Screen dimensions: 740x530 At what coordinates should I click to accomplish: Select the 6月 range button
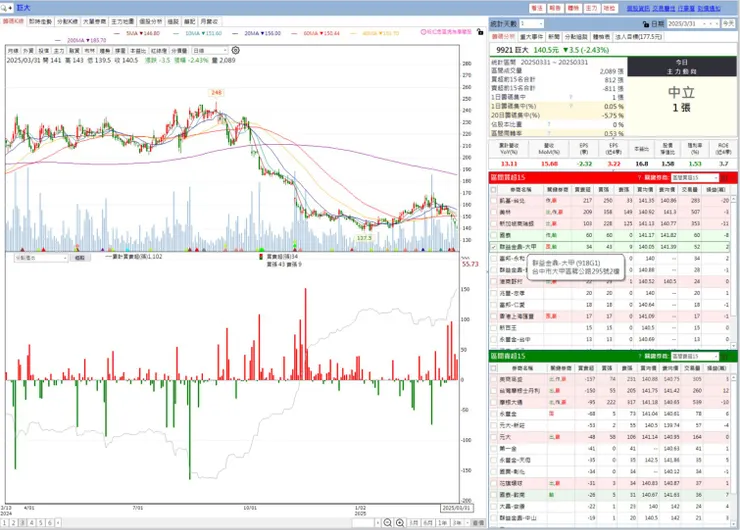pos(428,522)
